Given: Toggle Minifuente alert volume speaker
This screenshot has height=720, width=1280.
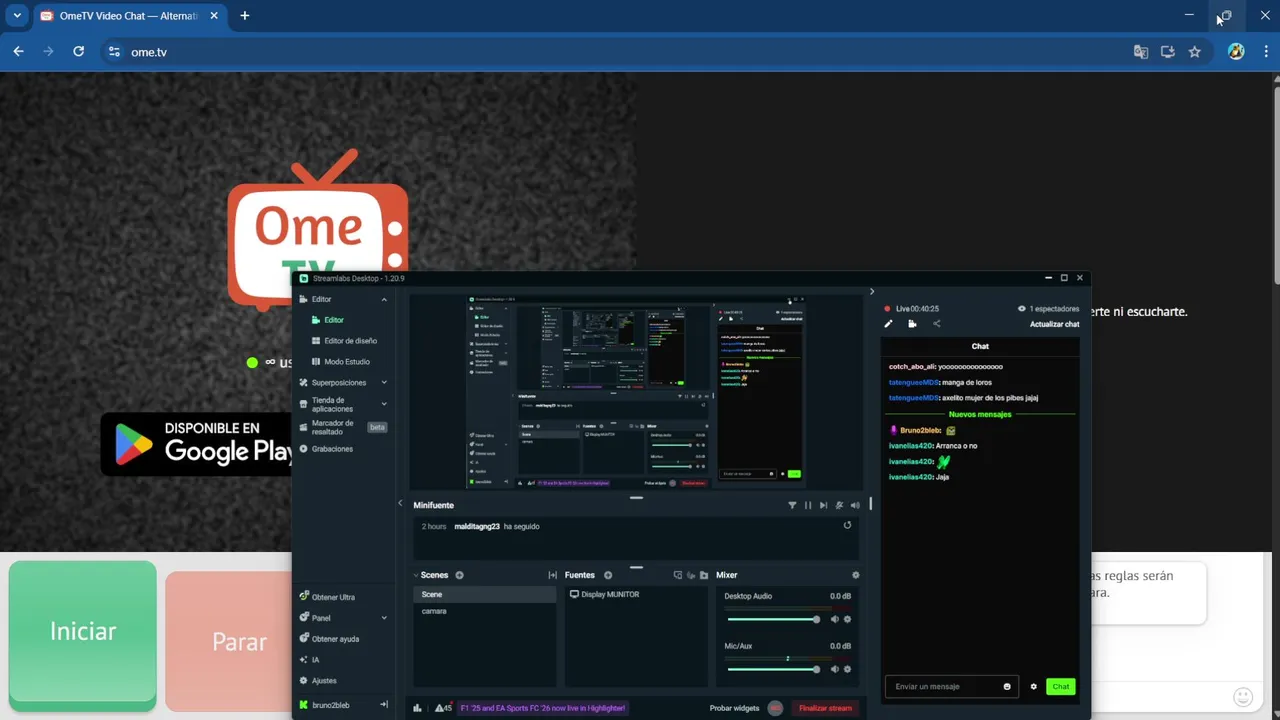Looking at the screenshot, I should click(x=855, y=505).
